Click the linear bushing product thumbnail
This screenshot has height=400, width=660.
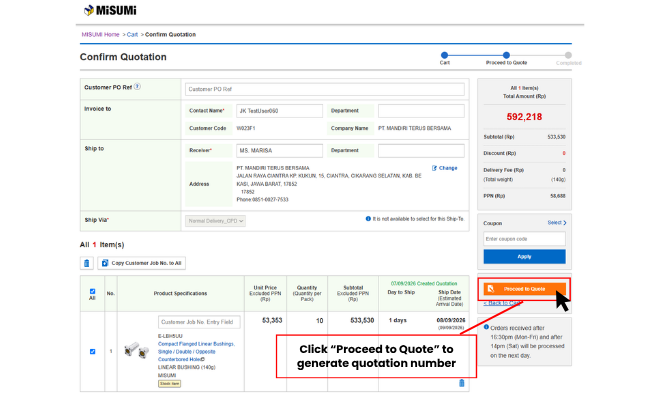point(137,350)
